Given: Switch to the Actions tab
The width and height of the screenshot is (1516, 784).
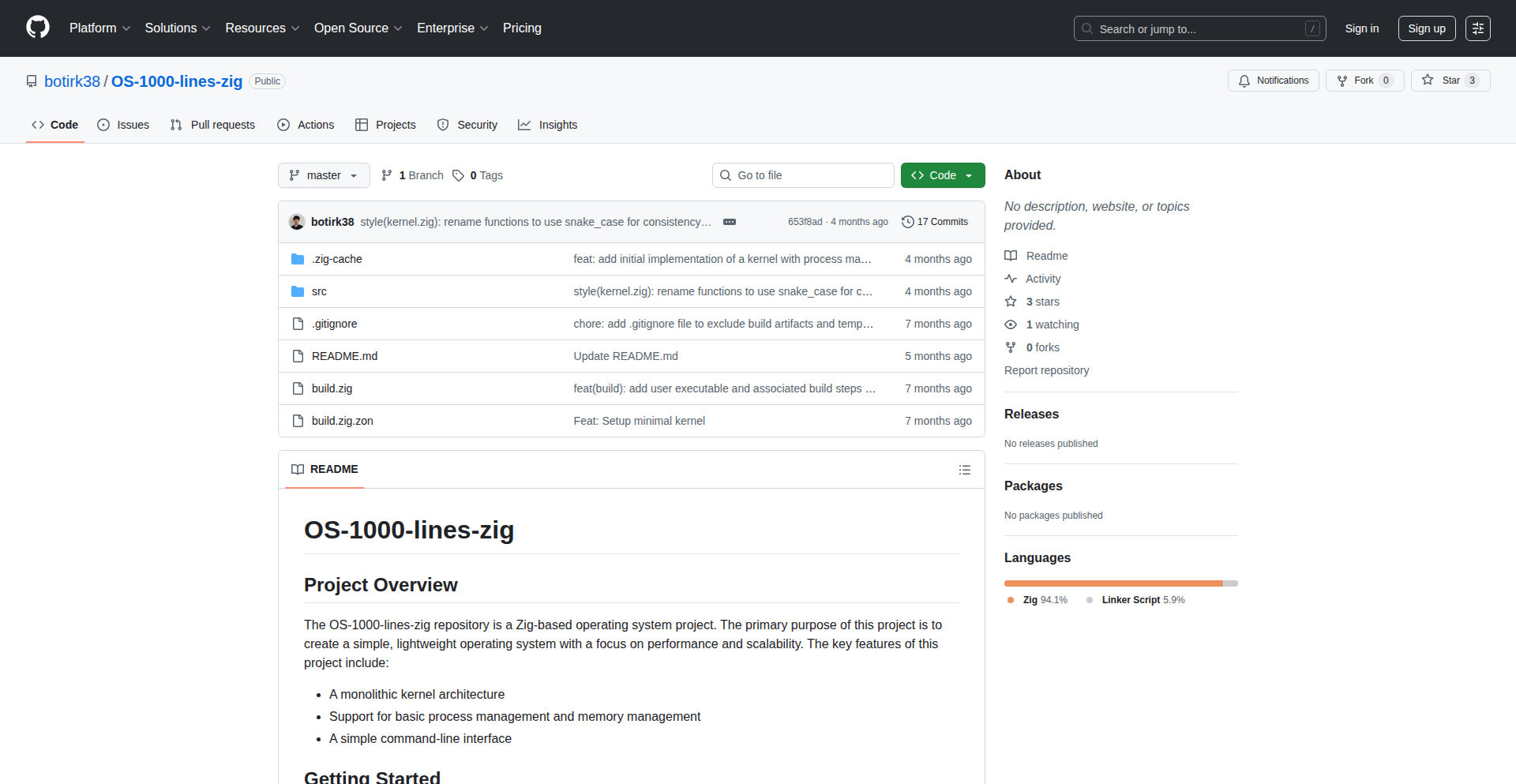Looking at the screenshot, I should click(306, 125).
